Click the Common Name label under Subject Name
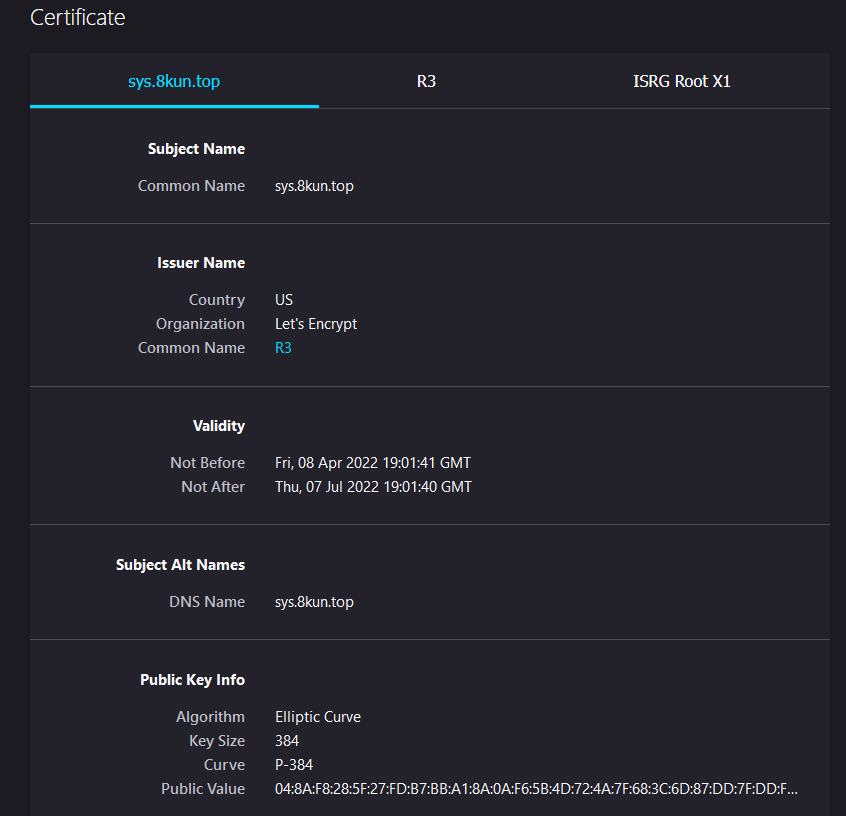The height and width of the screenshot is (816, 846). [x=192, y=186]
